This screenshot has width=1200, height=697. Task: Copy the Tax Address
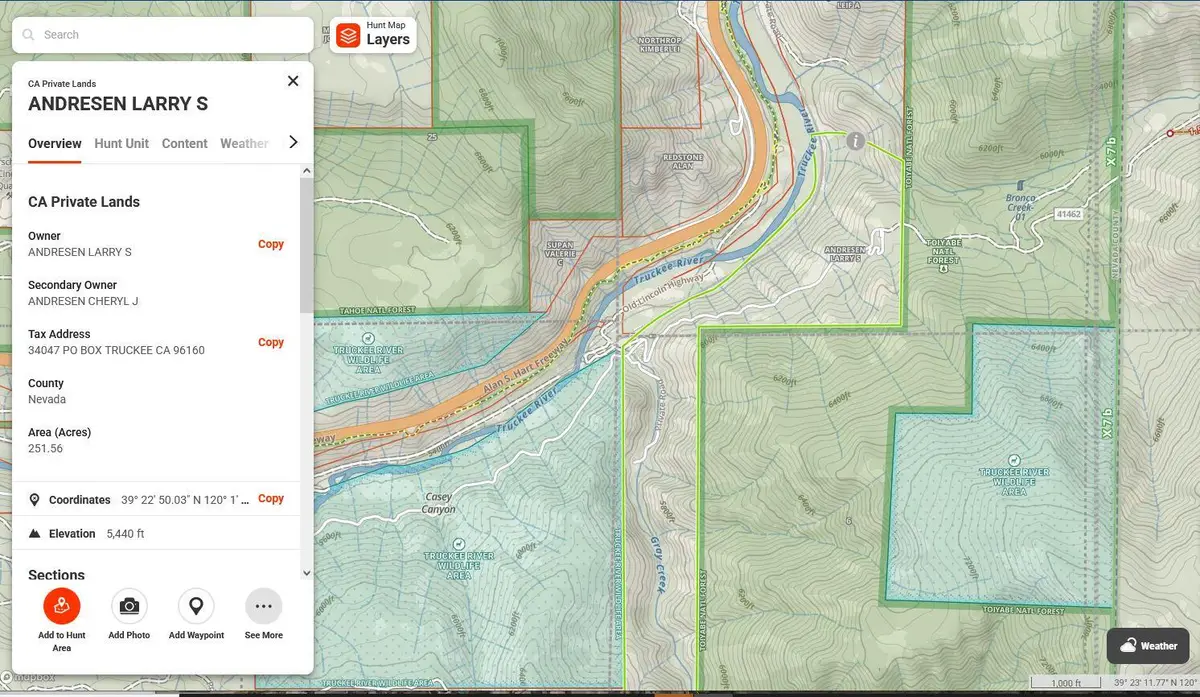(x=271, y=342)
